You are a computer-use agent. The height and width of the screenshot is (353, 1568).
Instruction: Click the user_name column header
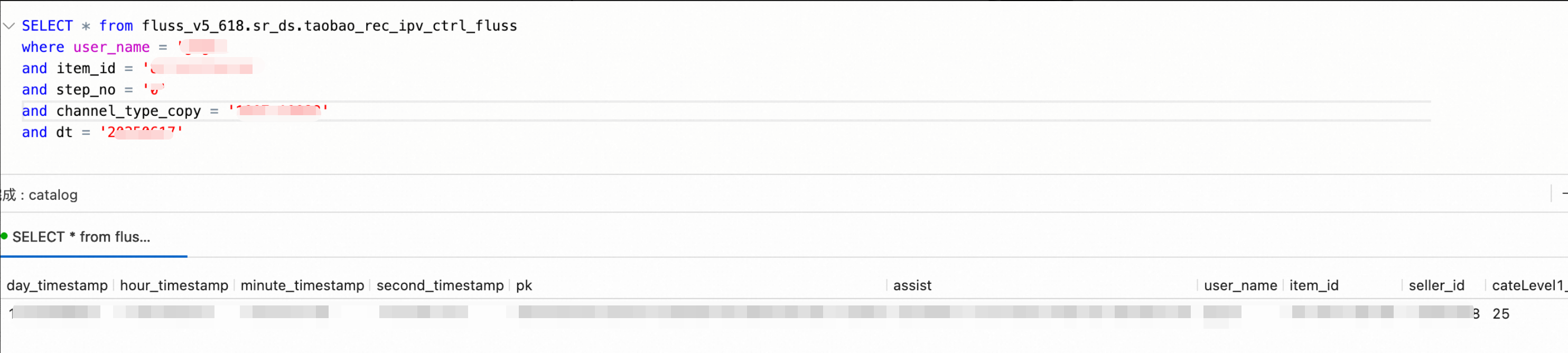pyautogui.click(x=1240, y=285)
